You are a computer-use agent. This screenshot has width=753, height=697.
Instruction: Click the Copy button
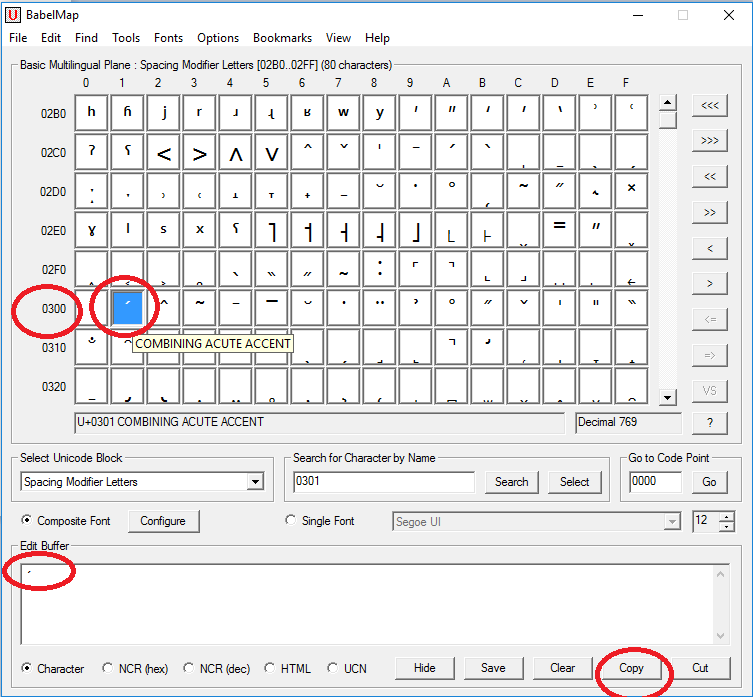pos(631,668)
